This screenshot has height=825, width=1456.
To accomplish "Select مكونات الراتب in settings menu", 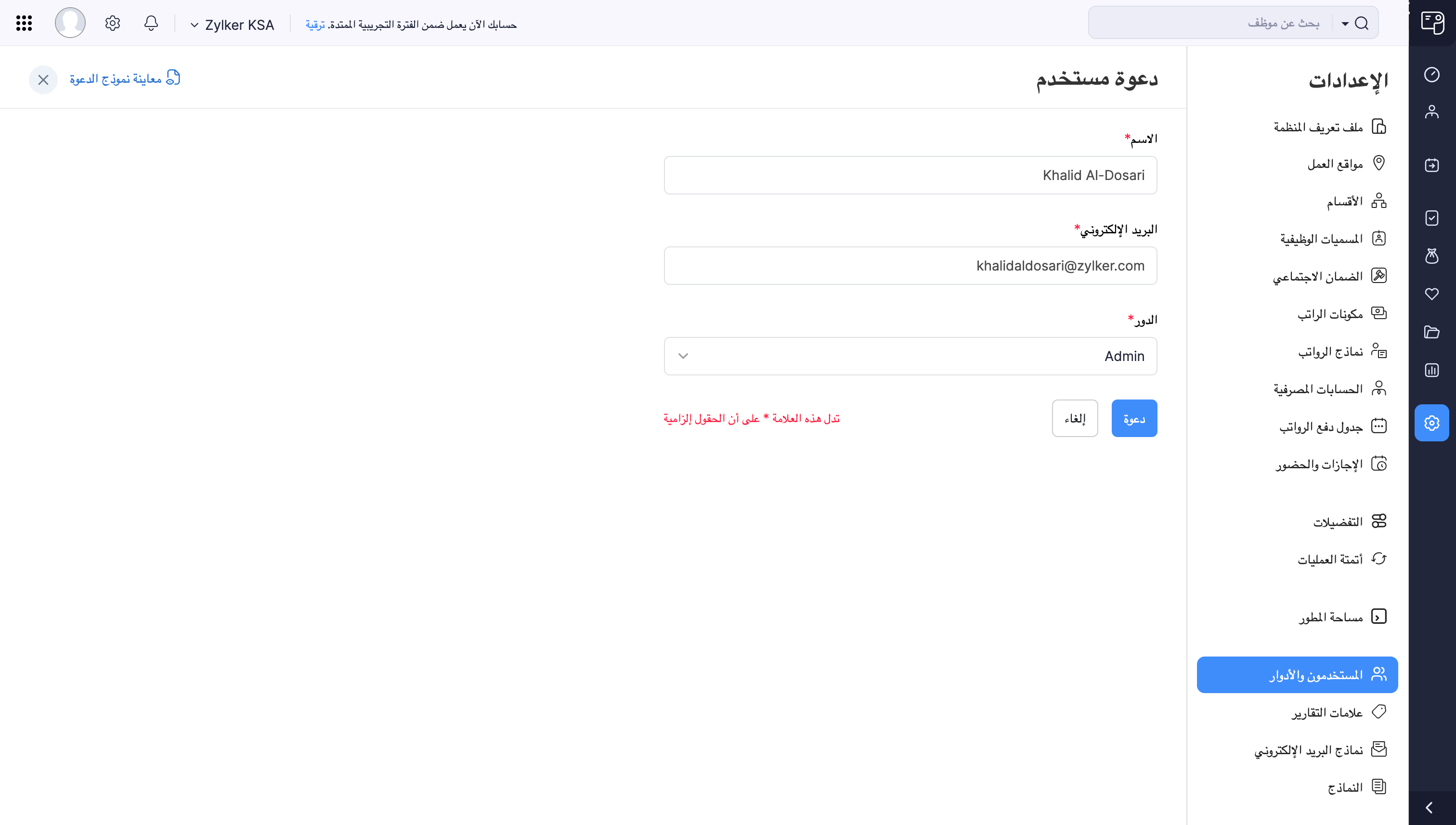I will [1330, 314].
